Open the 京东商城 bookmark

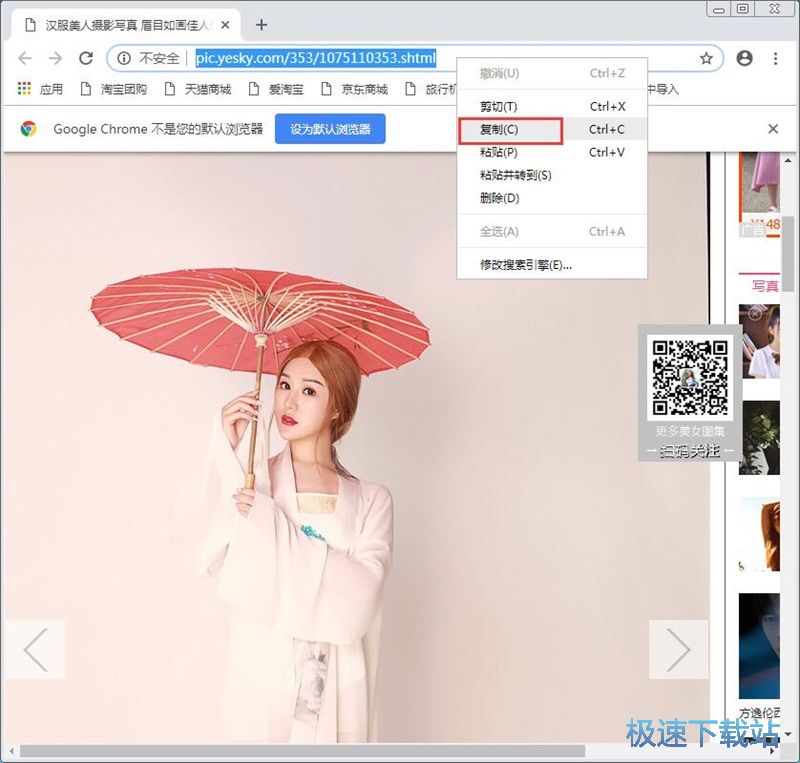354,89
